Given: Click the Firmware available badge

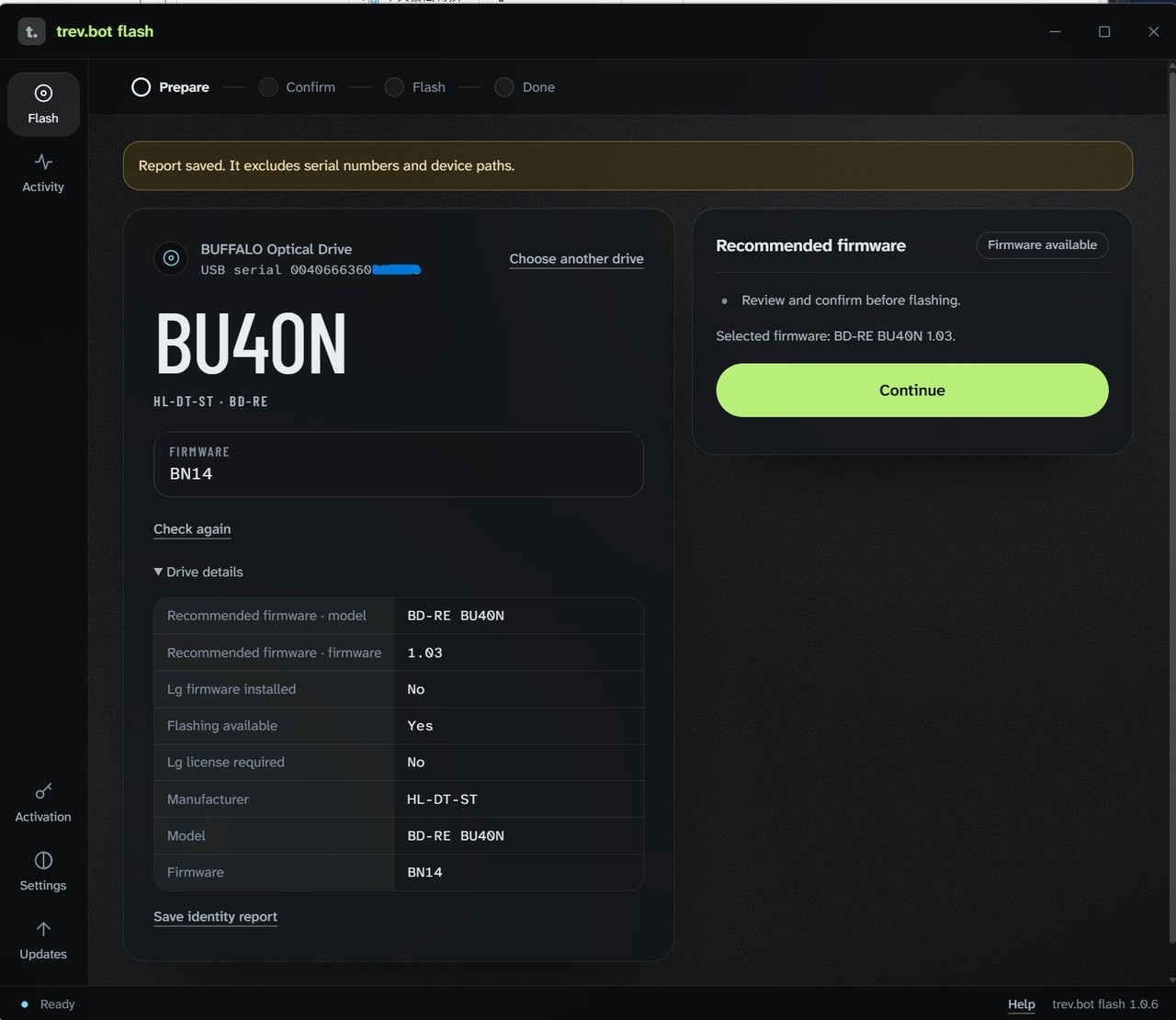Looking at the screenshot, I should (x=1042, y=245).
